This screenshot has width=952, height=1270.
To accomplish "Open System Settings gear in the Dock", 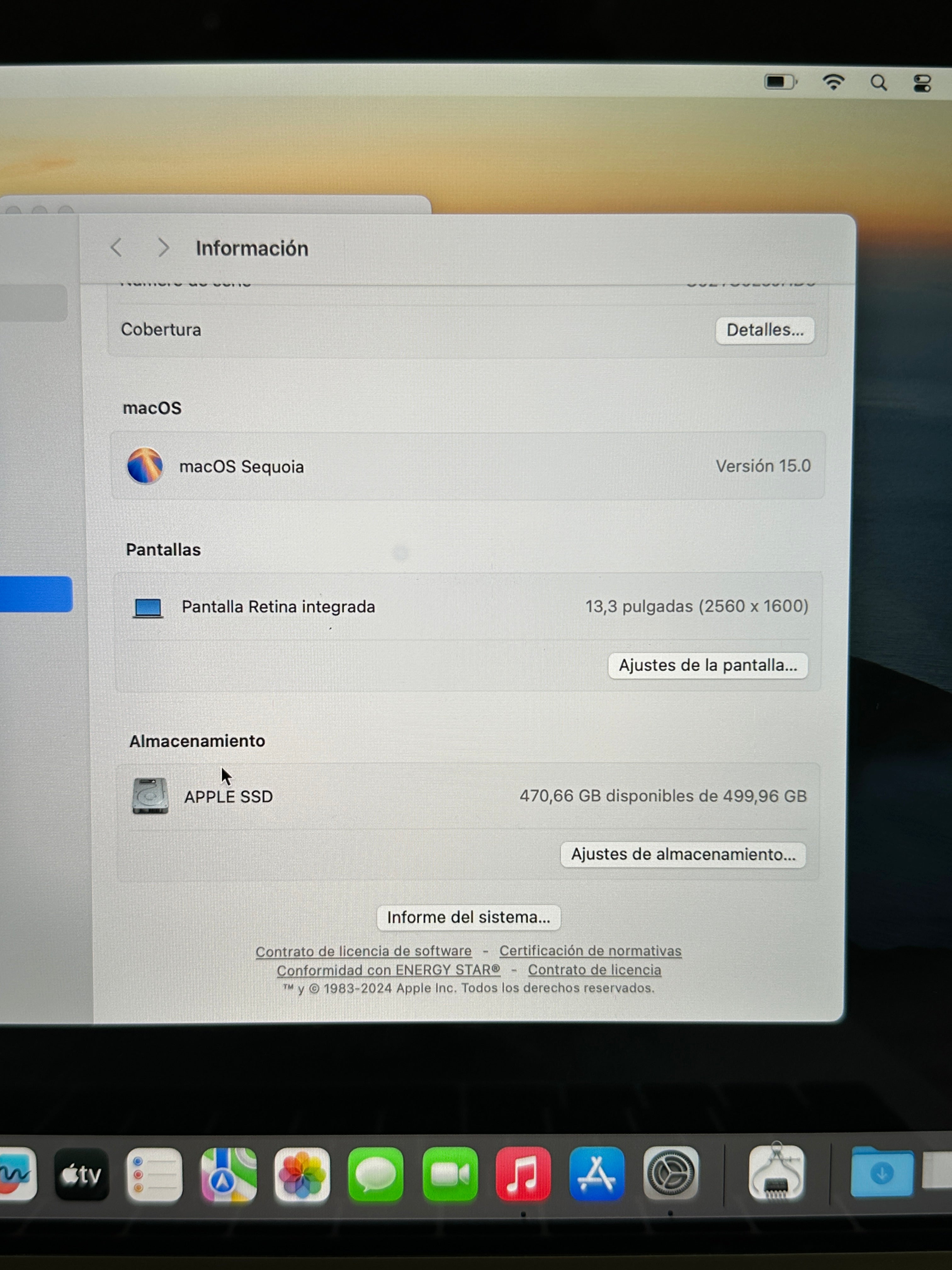I will pos(671,1174).
